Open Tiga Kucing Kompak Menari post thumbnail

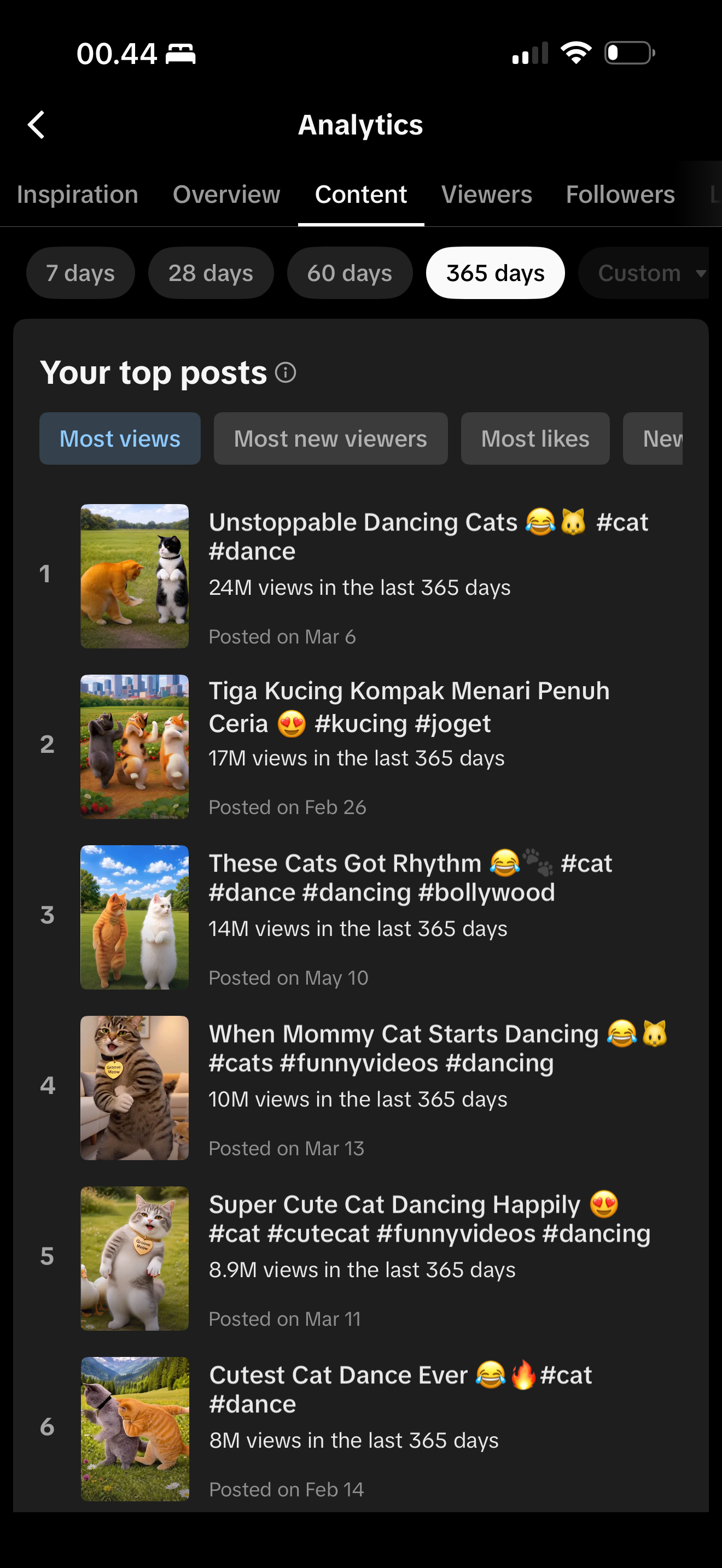135,746
